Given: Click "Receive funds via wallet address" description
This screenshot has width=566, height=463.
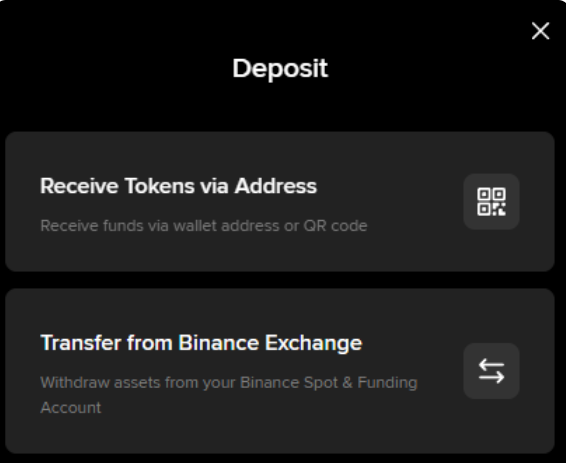Looking at the screenshot, I should (x=160, y=226).
